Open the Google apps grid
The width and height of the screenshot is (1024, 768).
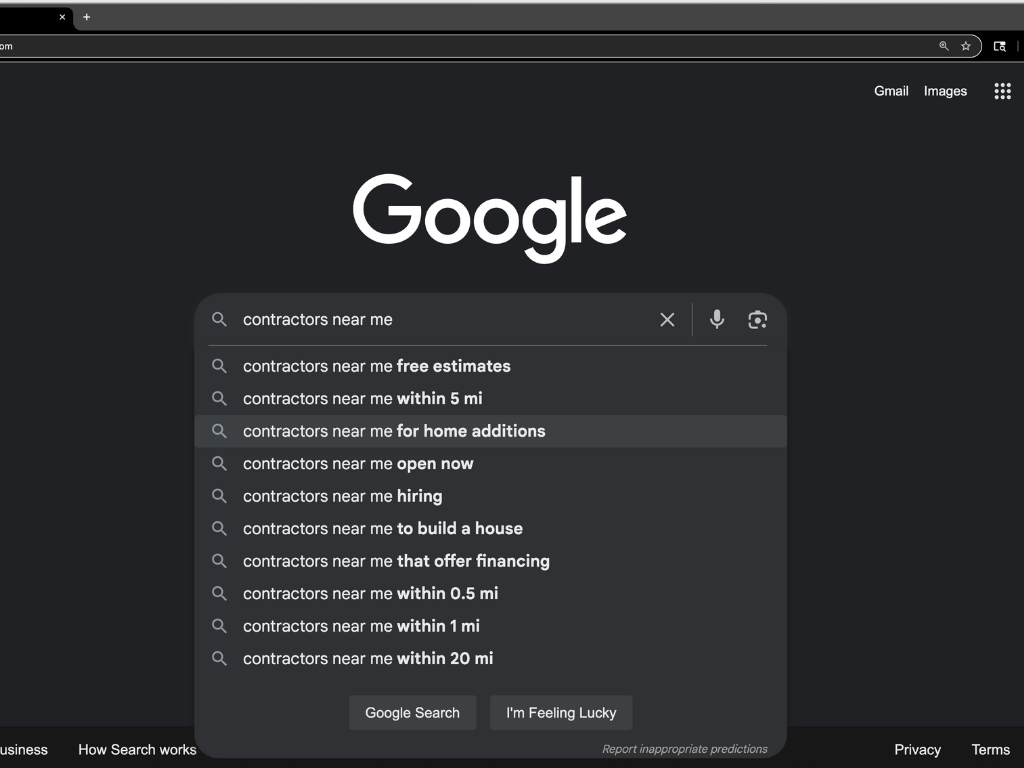(x=1002, y=91)
